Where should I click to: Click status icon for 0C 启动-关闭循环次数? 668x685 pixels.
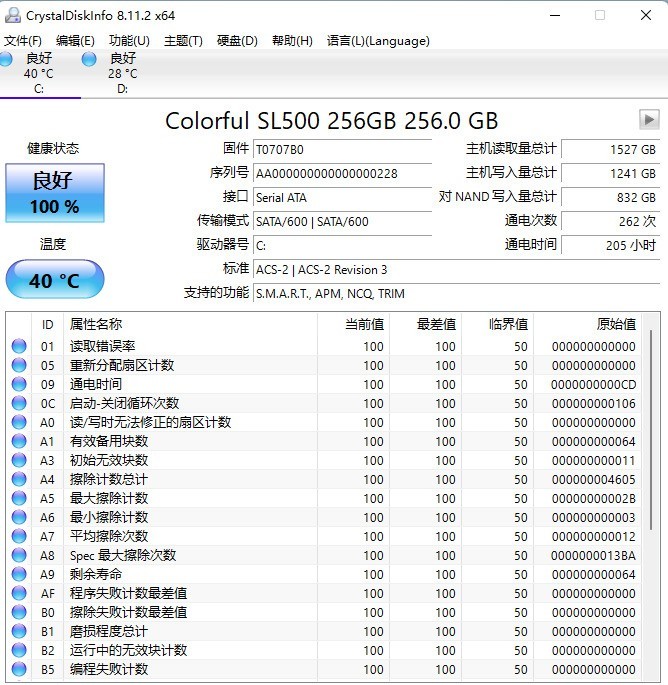coord(19,403)
